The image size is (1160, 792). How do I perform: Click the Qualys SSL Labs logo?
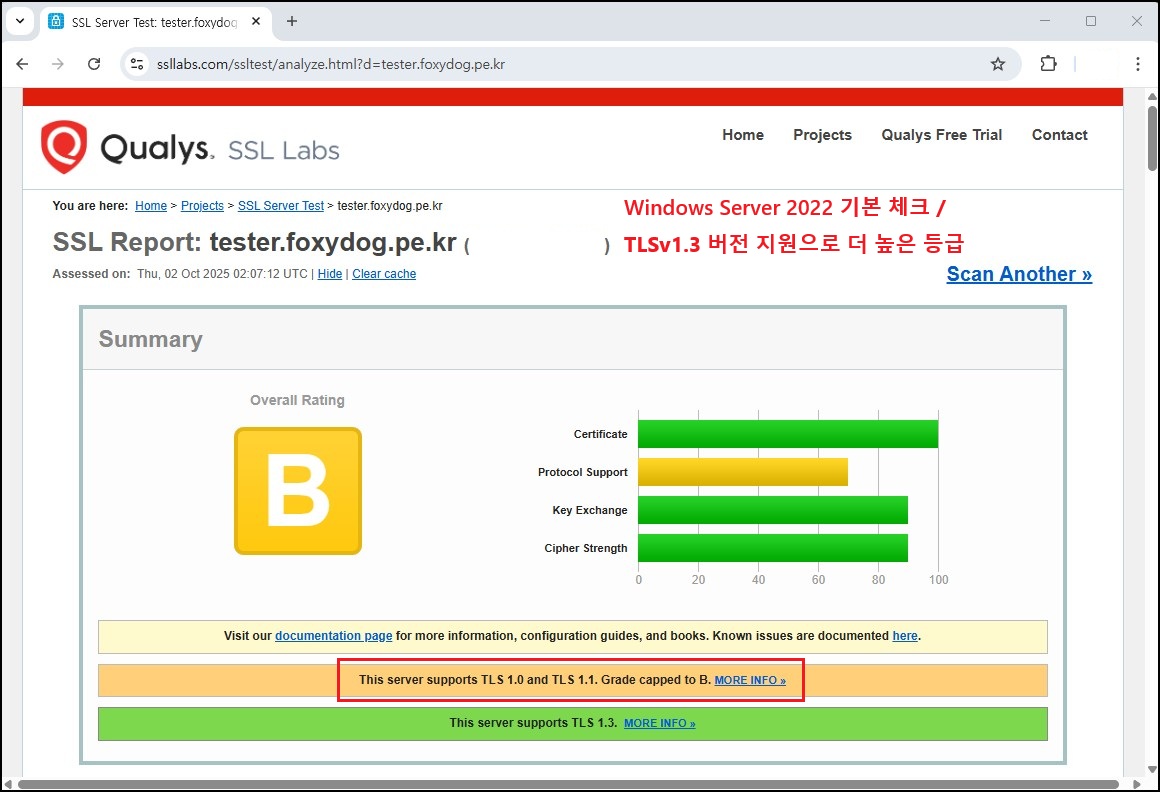click(190, 147)
